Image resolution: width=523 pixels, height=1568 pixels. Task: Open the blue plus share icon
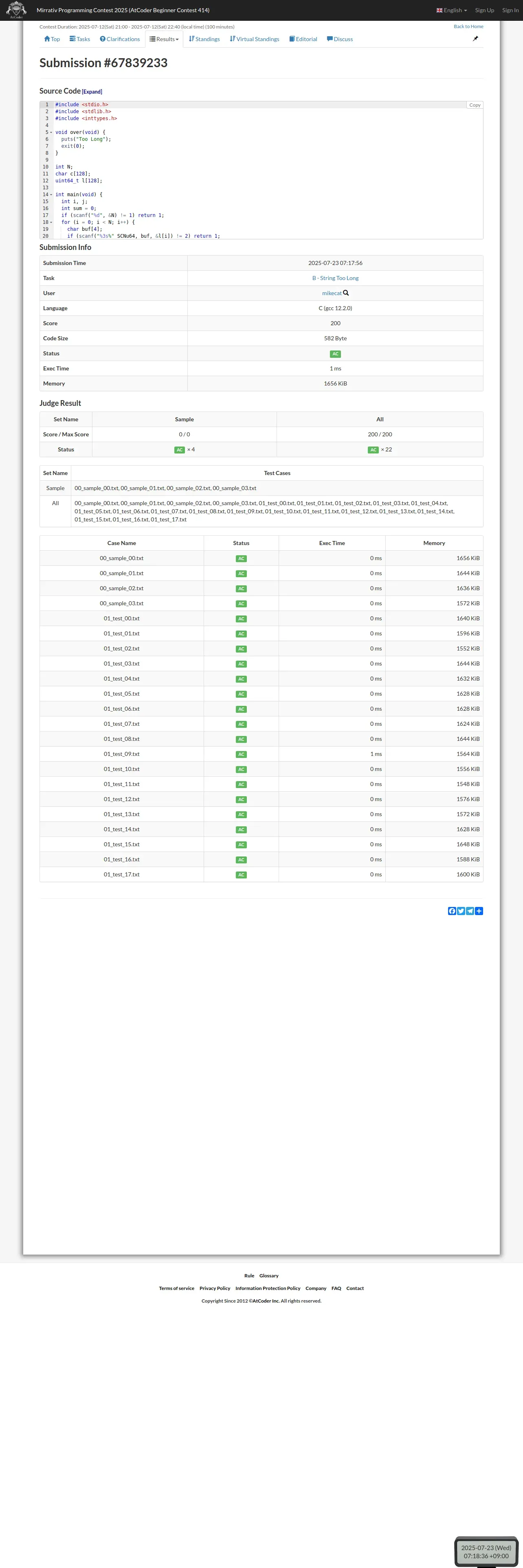pos(479,911)
